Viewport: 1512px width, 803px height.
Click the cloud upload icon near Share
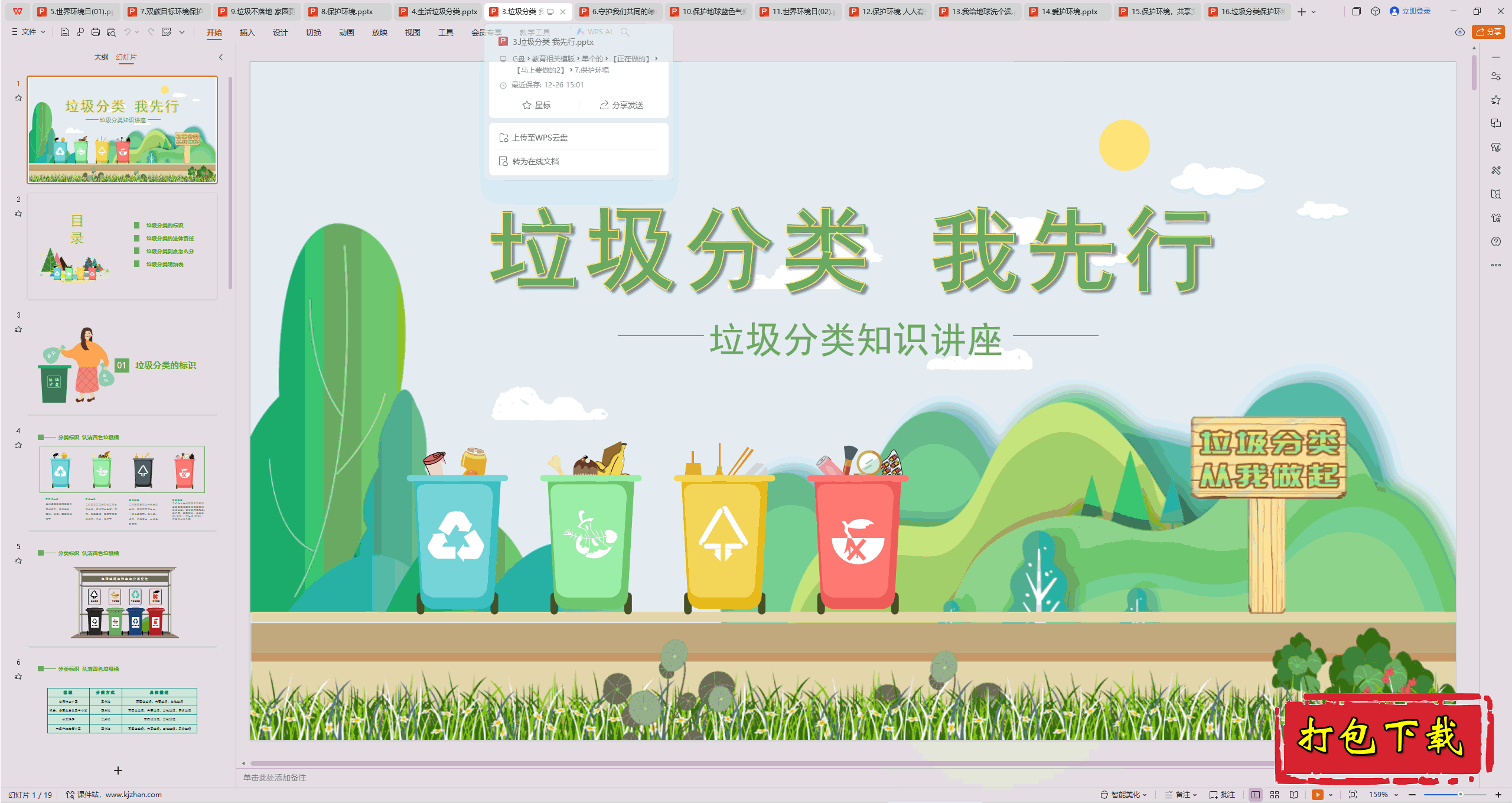click(x=1460, y=32)
